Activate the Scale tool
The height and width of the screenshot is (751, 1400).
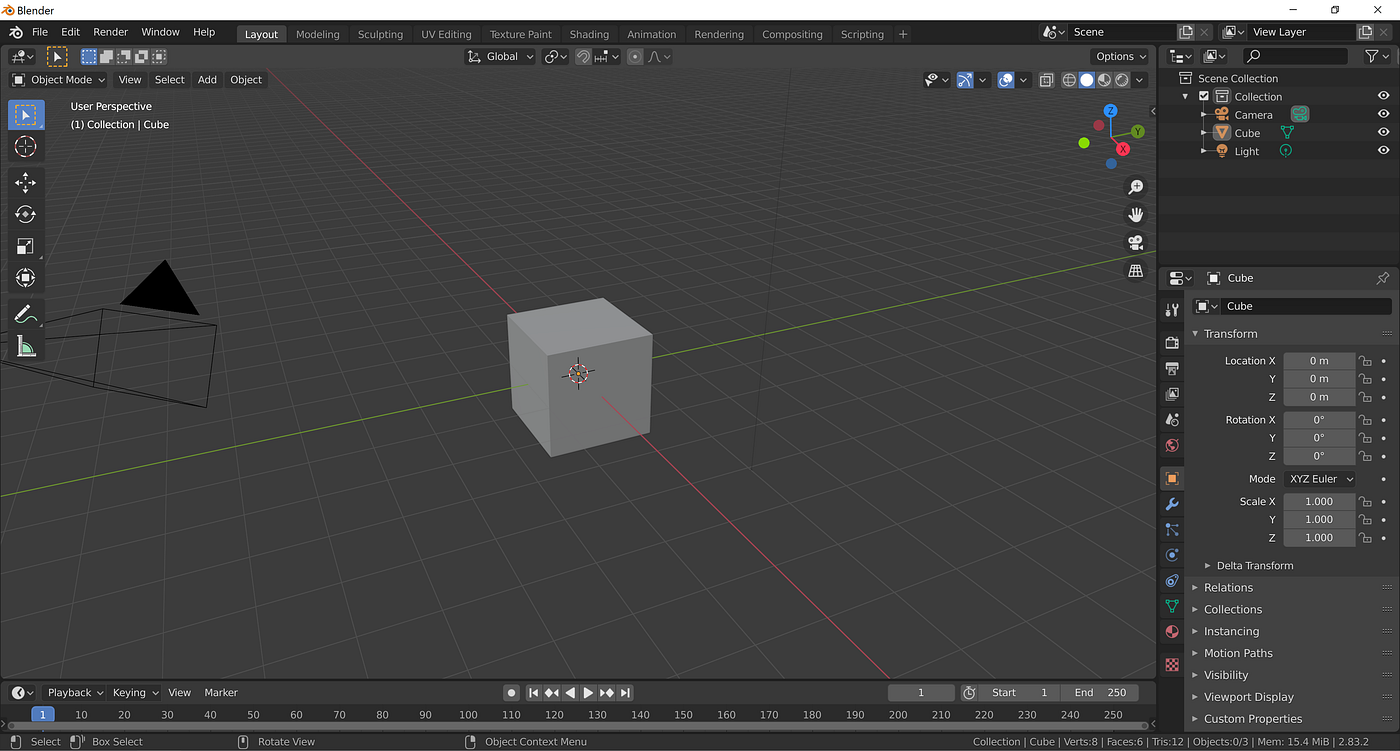pyautogui.click(x=26, y=246)
